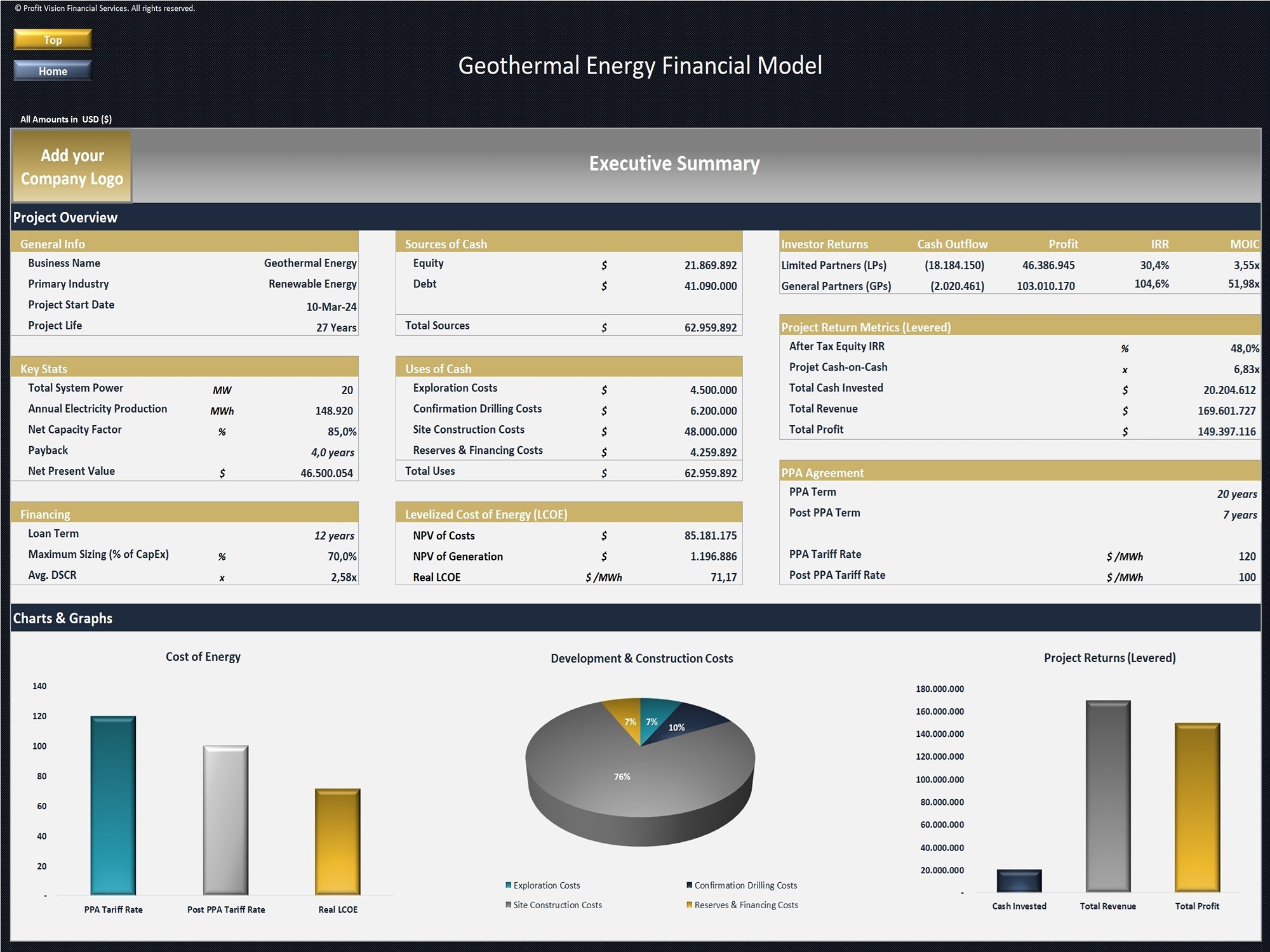Select the Exploration Costs value 4.500.000
This screenshot has height=952, width=1270.
[714, 390]
